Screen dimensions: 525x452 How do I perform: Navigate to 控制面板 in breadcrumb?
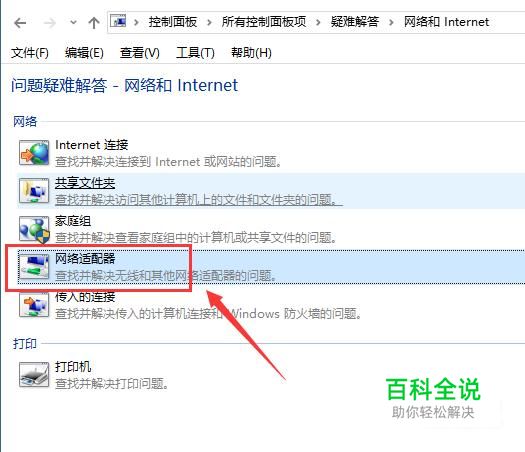173,22
